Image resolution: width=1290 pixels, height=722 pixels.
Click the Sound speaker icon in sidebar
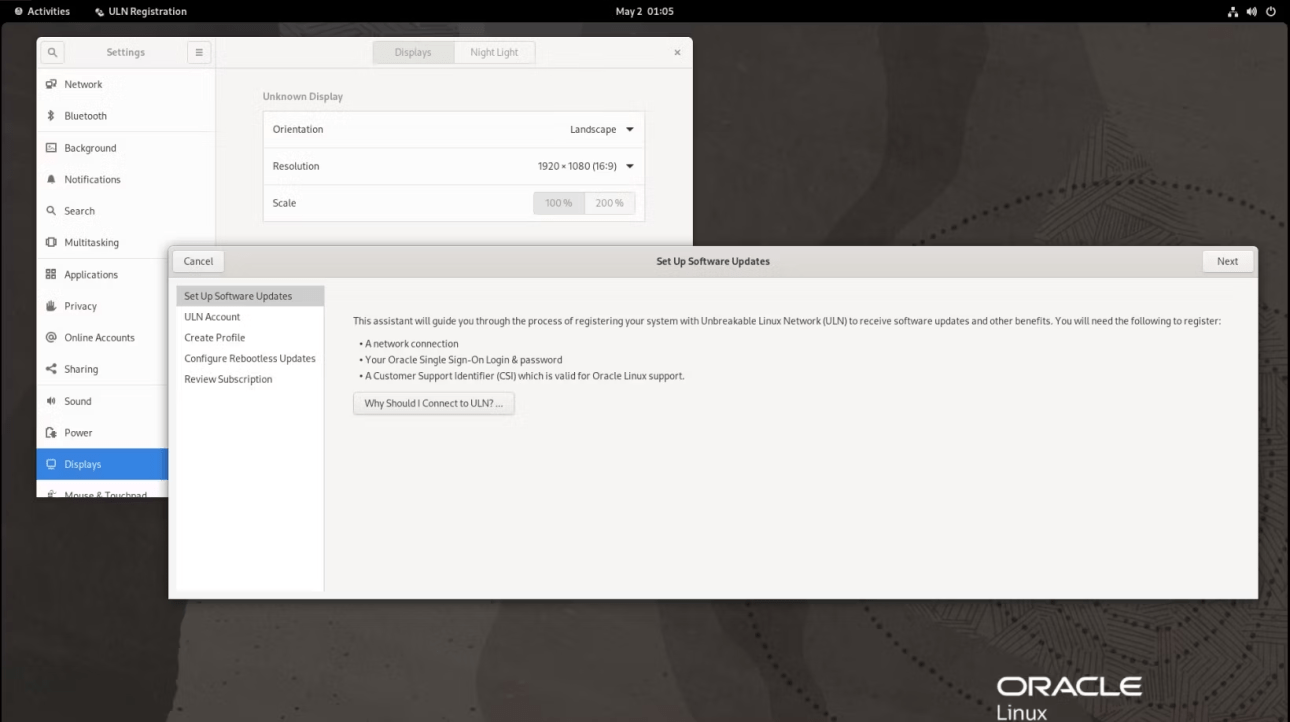coord(51,401)
